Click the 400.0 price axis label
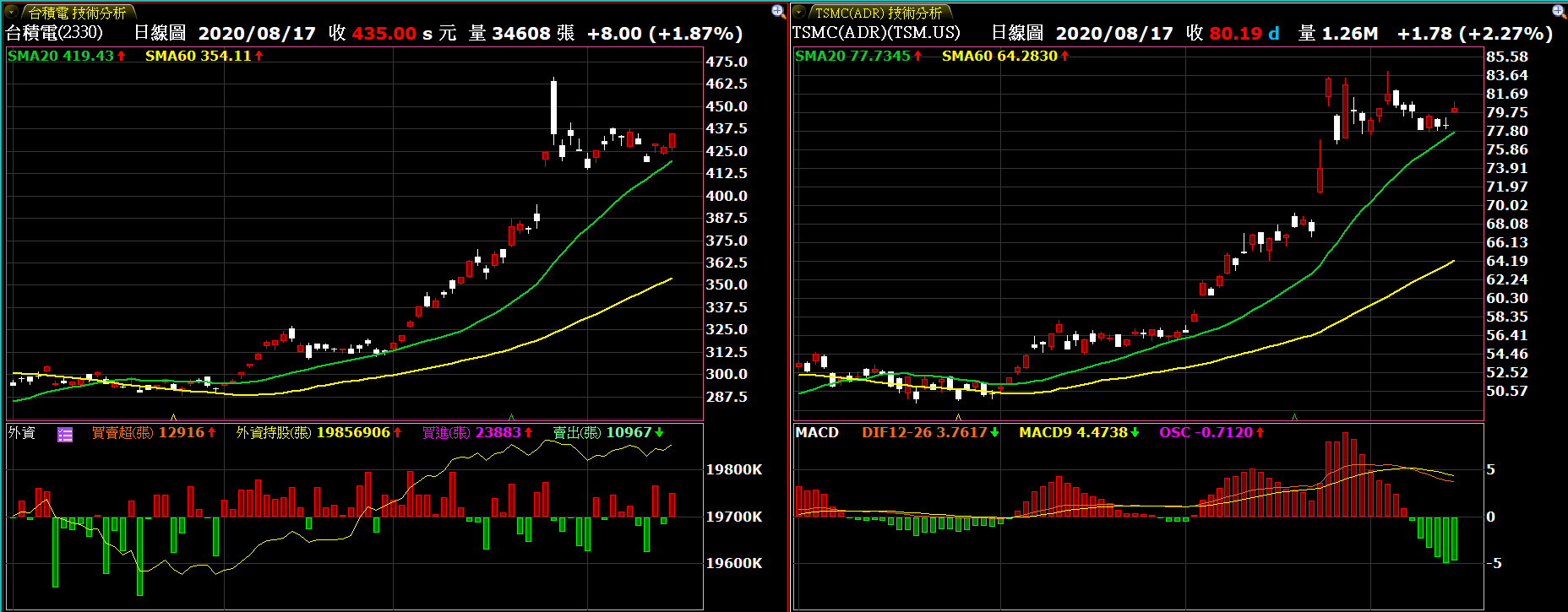This screenshot has height=612, width=1568. pyautogui.click(x=727, y=196)
